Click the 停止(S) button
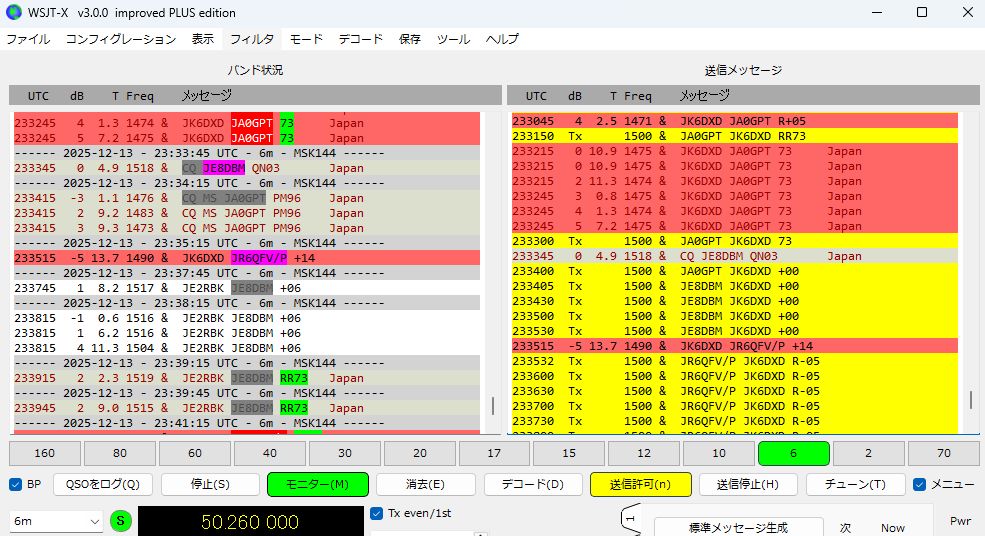This screenshot has height=536, width=985. click(210, 484)
